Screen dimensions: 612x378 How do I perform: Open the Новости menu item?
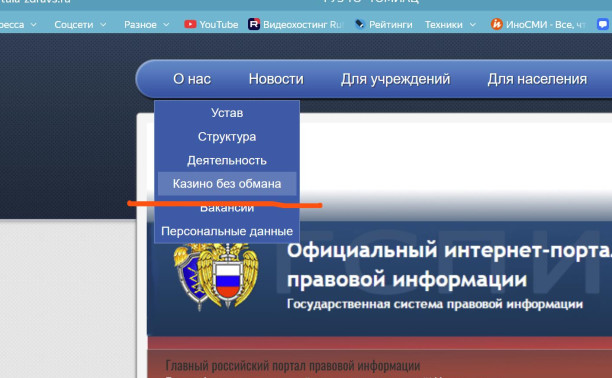[x=276, y=79]
